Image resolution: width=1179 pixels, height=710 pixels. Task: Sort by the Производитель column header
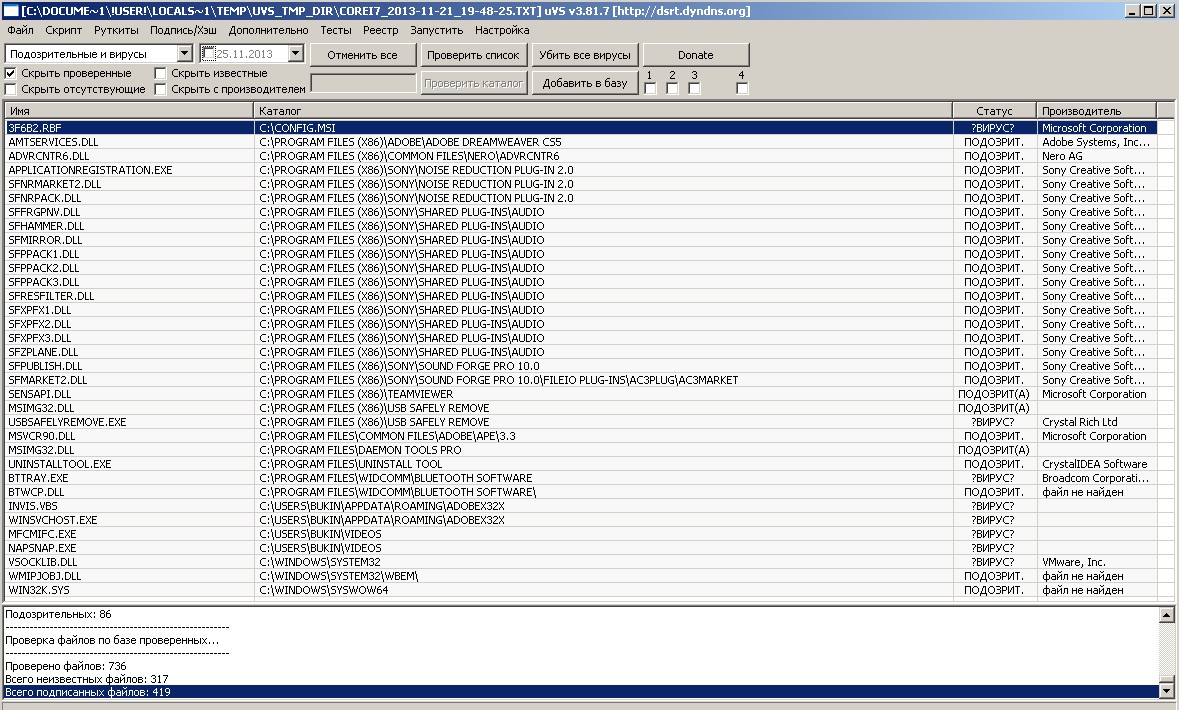click(1096, 111)
